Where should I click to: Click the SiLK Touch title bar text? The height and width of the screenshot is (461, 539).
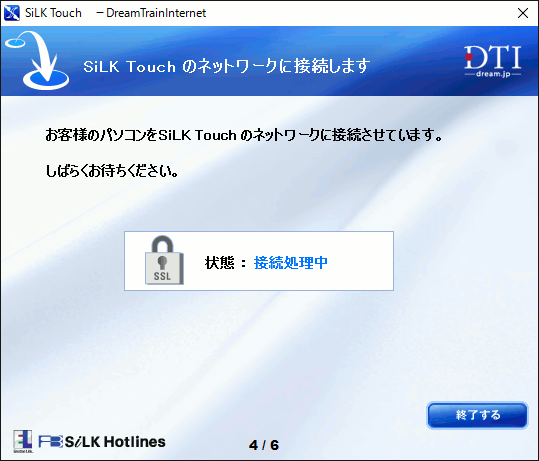click(x=53, y=13)
